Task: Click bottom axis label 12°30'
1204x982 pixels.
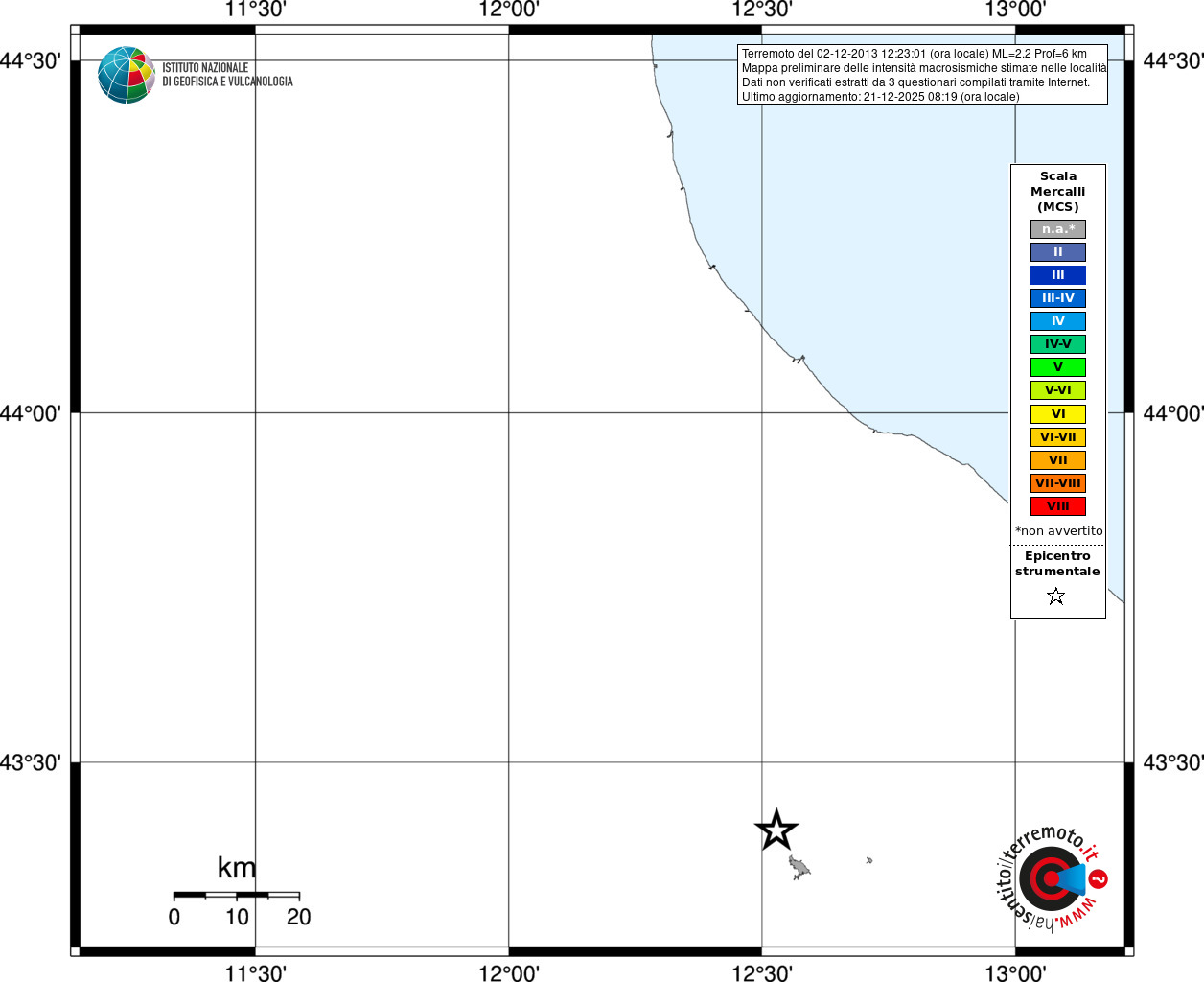Action: (x=762, y=973)
